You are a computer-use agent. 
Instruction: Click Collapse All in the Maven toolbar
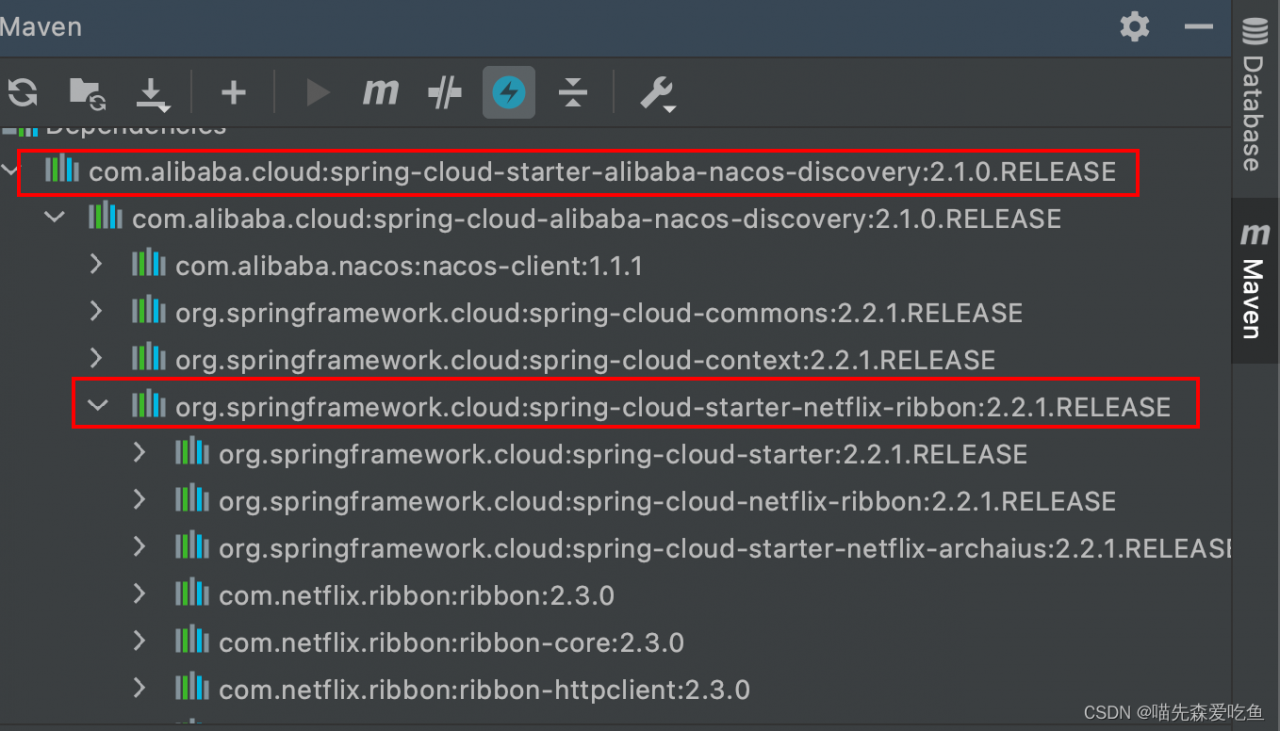(x=573, y=93)
